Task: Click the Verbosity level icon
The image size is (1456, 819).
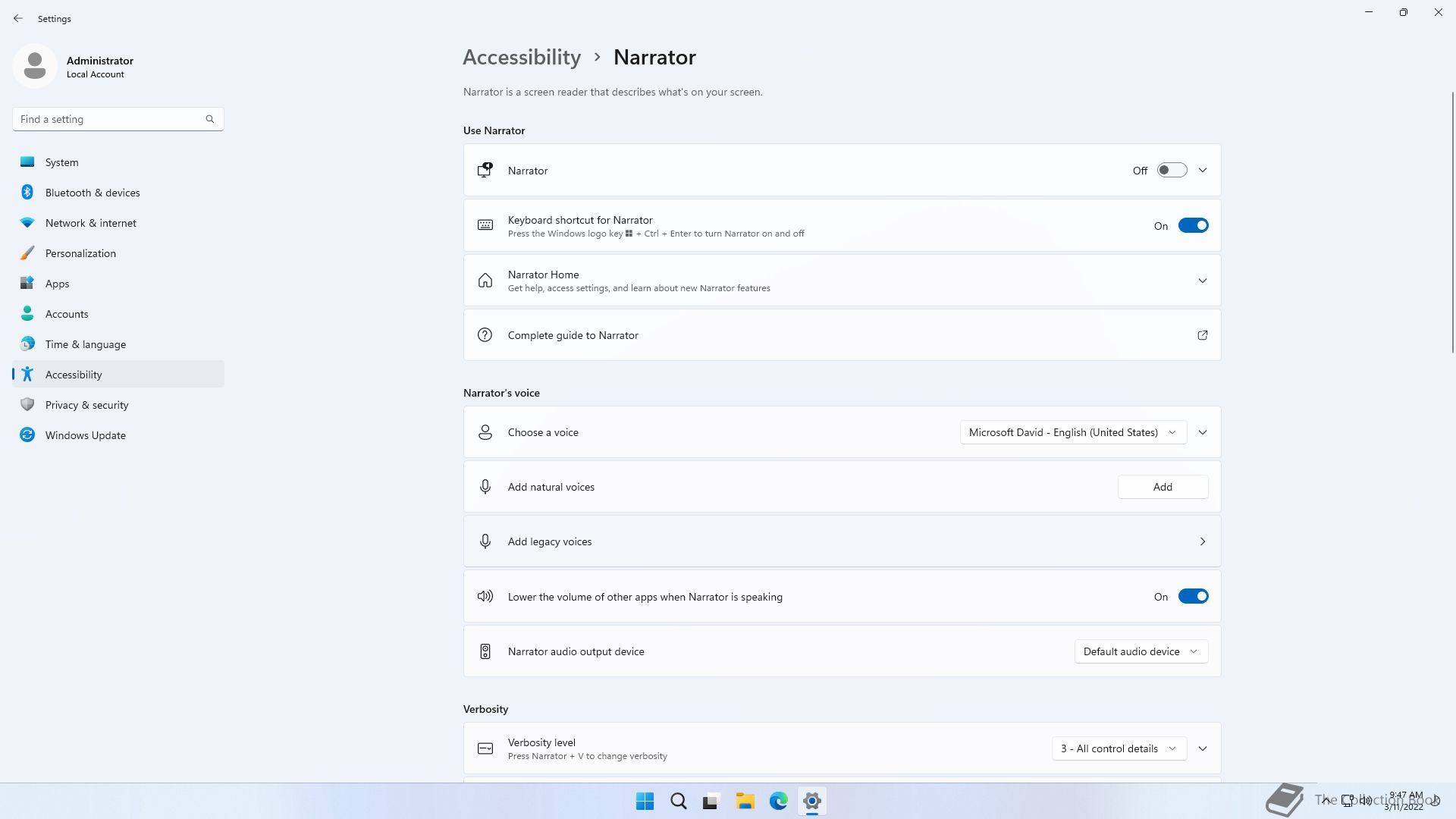Action: (x=485, y=748)
